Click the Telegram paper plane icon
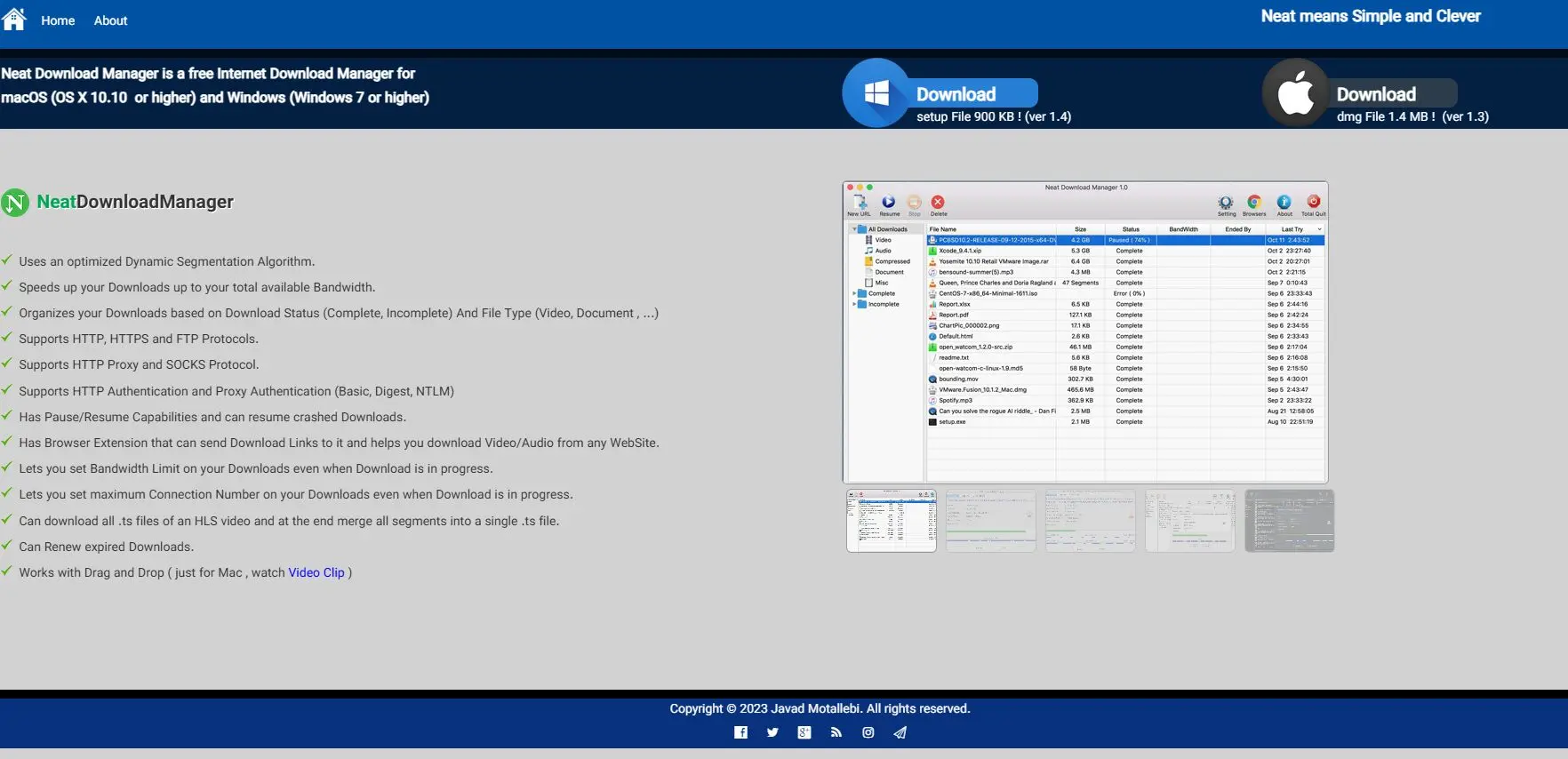Viewport: 1568px width, 759px height. [900, 732]
